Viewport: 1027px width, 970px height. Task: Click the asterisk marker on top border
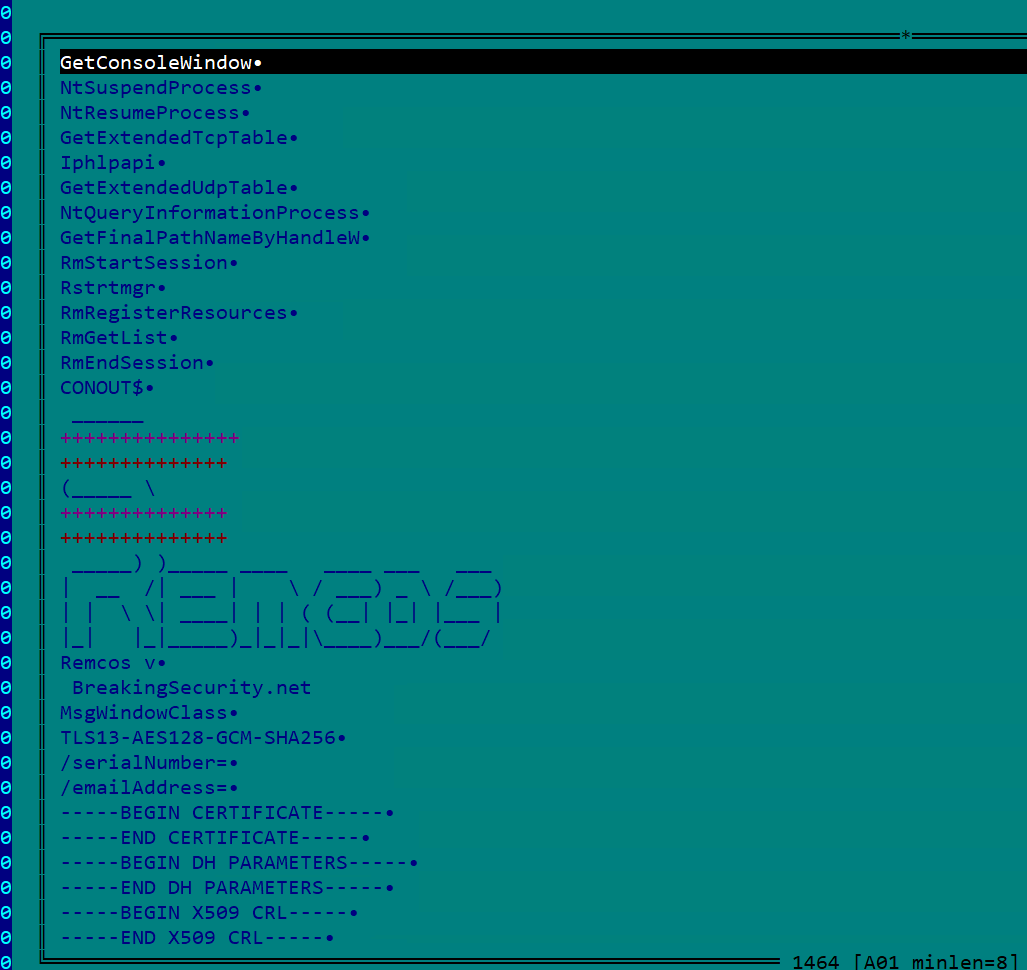coord(906,36)
